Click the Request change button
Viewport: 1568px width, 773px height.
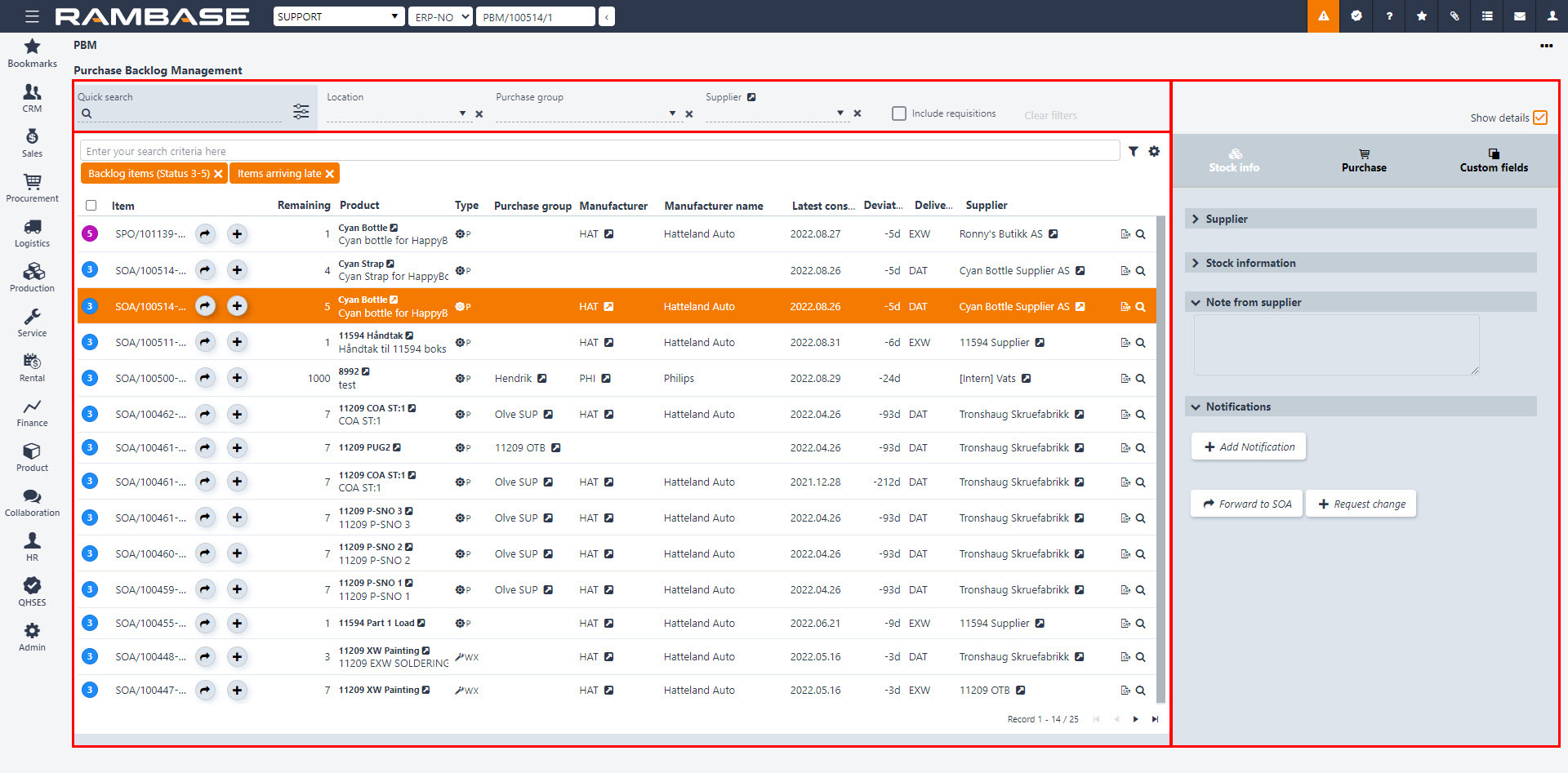(x=1361, y=504)
